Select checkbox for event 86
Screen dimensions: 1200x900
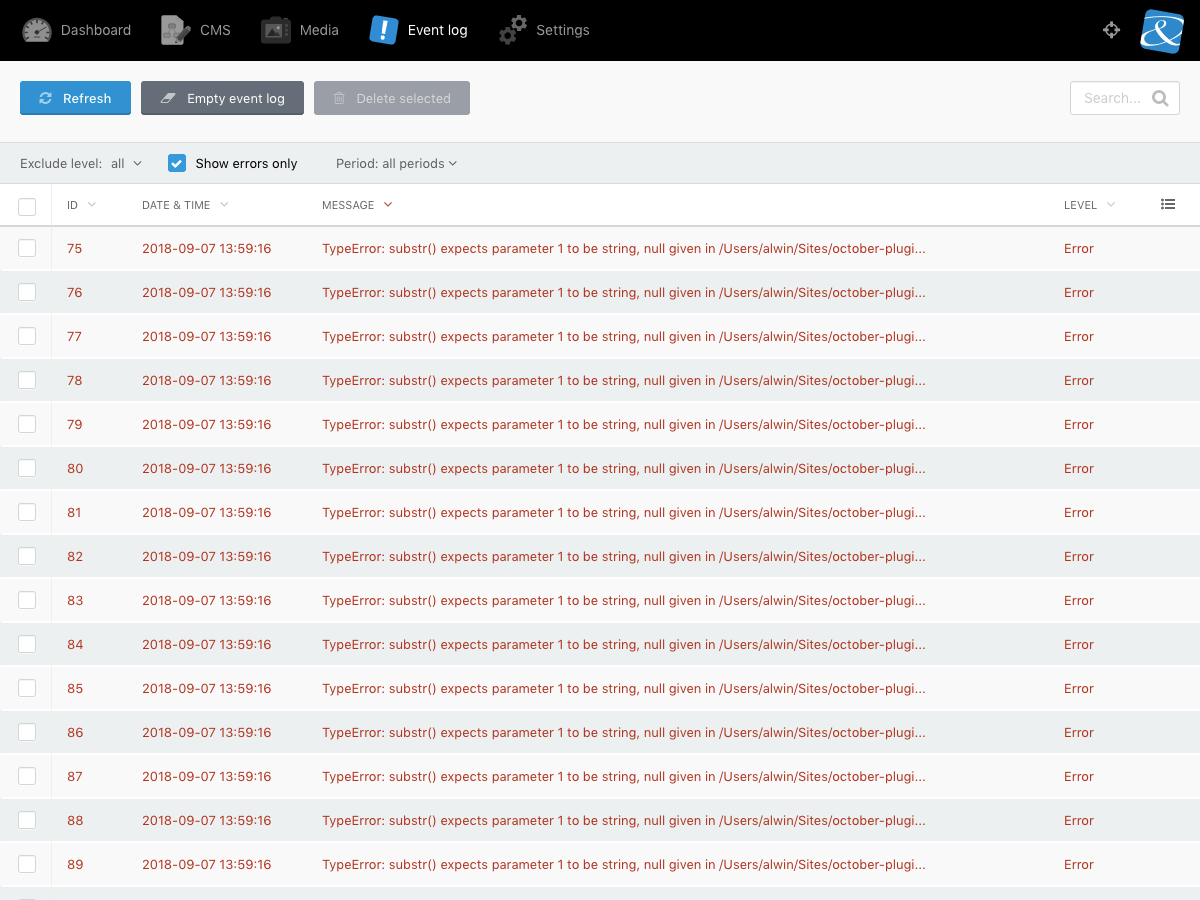27,732
